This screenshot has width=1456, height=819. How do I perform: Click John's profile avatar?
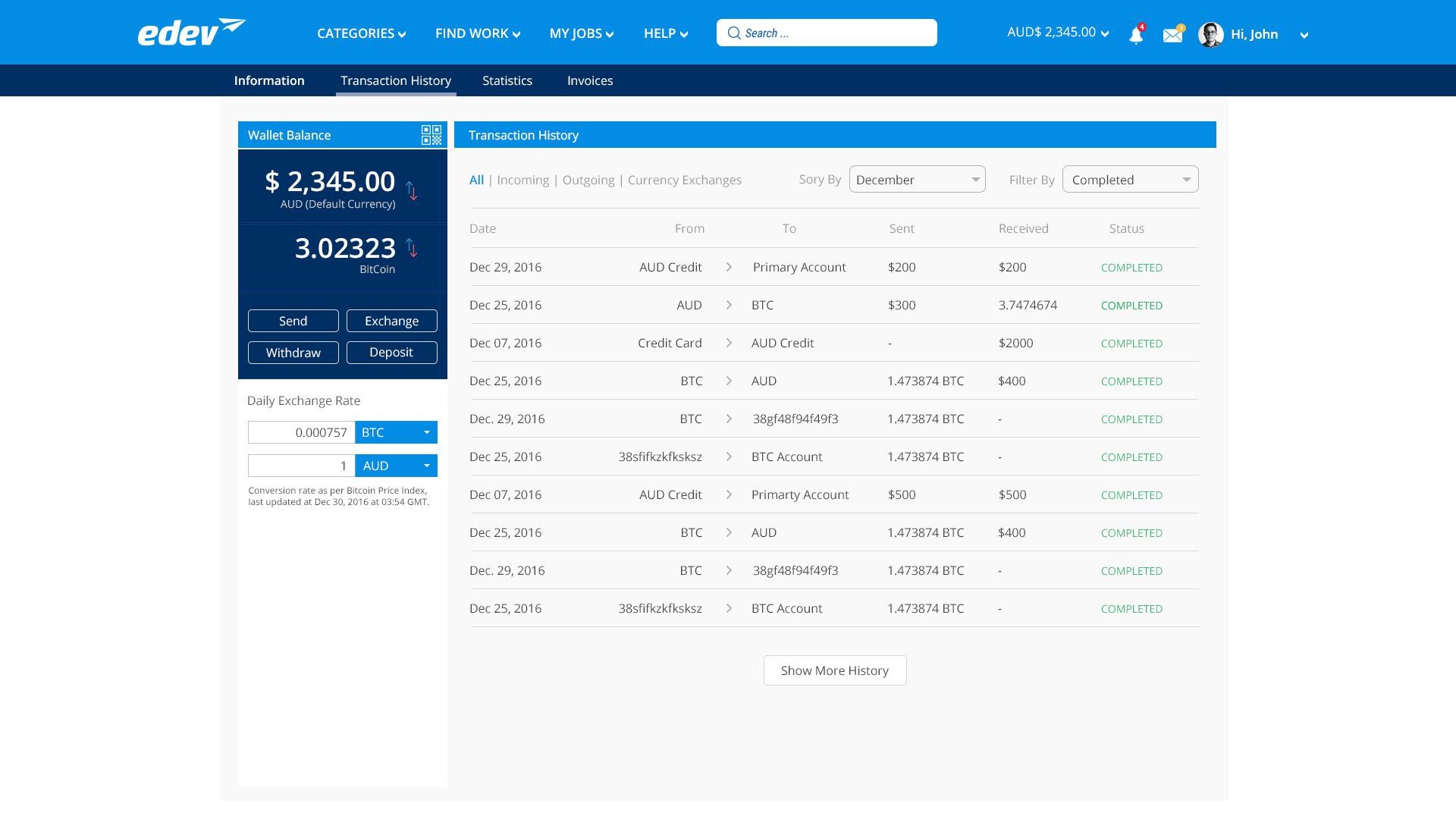(1210, 34)
